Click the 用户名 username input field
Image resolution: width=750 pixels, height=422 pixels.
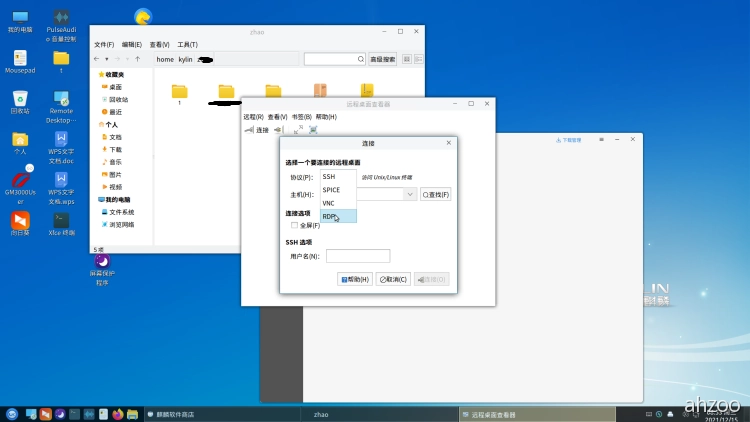357,256
